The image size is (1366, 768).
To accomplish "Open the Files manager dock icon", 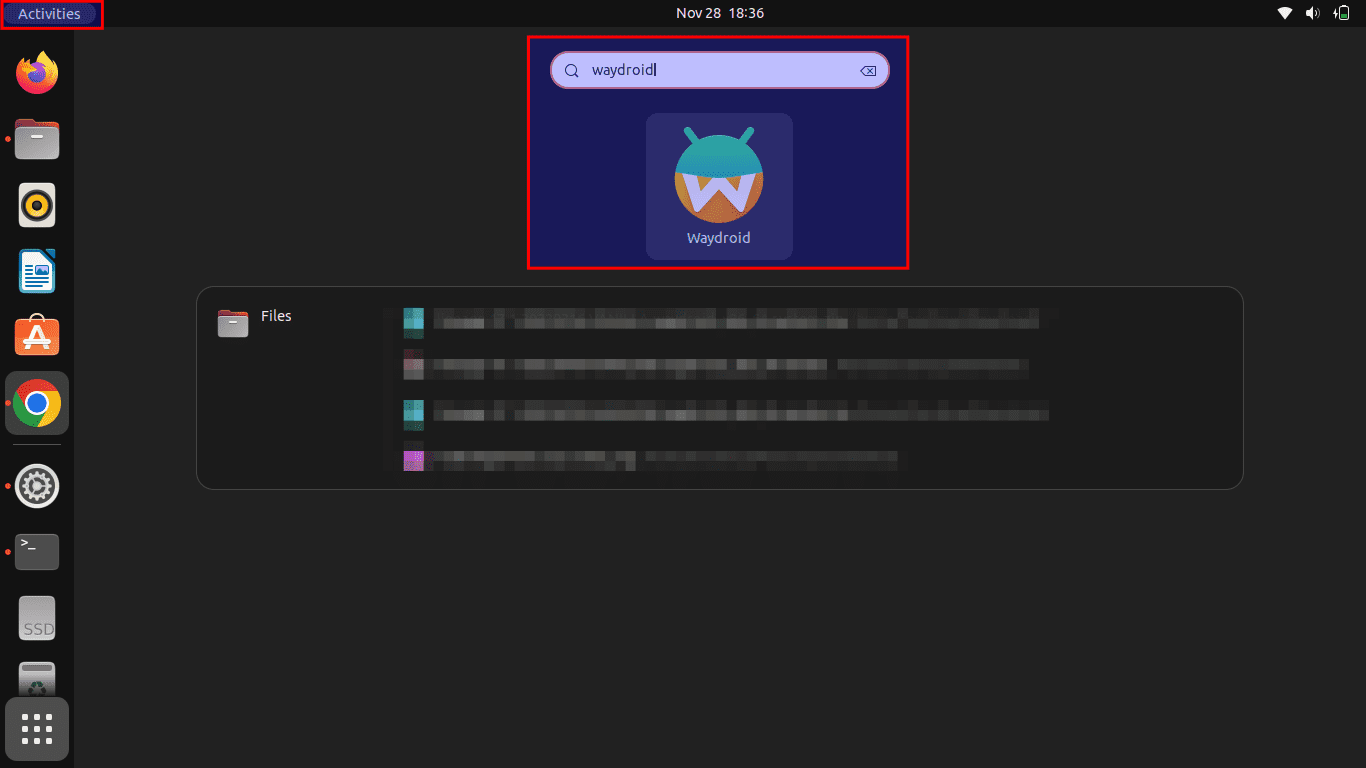I will pyautogui.click(x=37, y=139).
